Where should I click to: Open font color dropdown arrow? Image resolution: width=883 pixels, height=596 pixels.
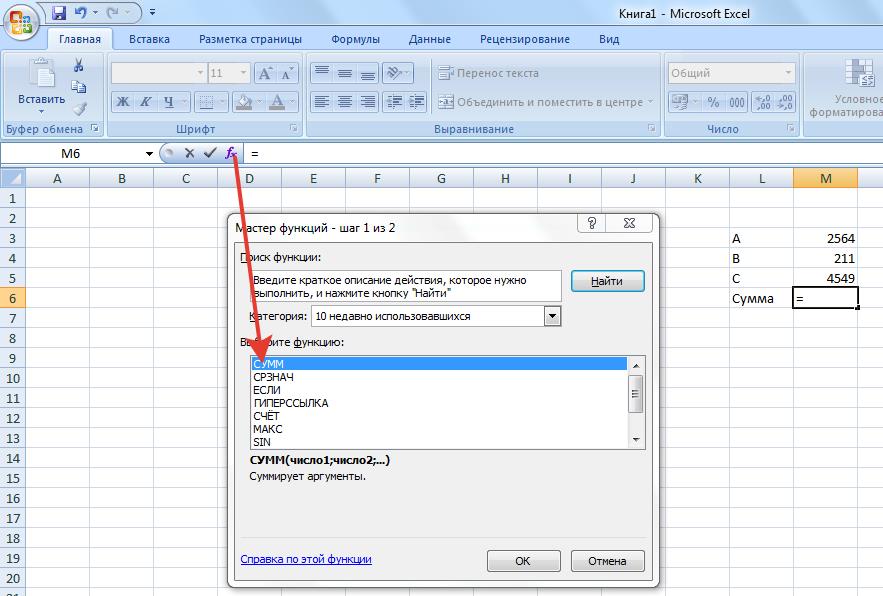point(293,102)
